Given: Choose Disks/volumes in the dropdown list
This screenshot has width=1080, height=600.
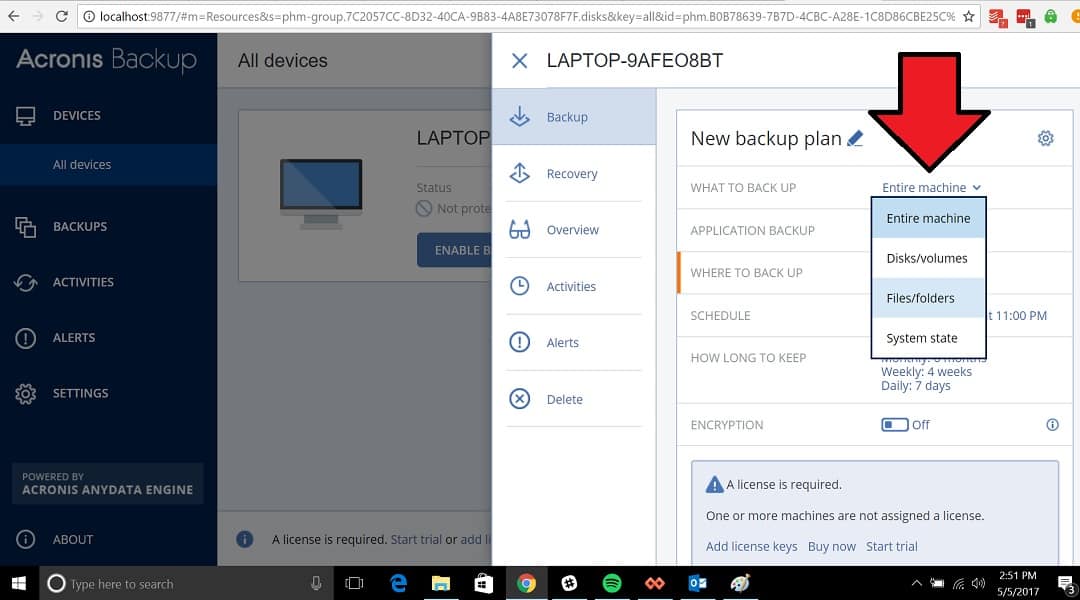Looking at the screenshot, I should pyautogui.click(x=928, y=258).
